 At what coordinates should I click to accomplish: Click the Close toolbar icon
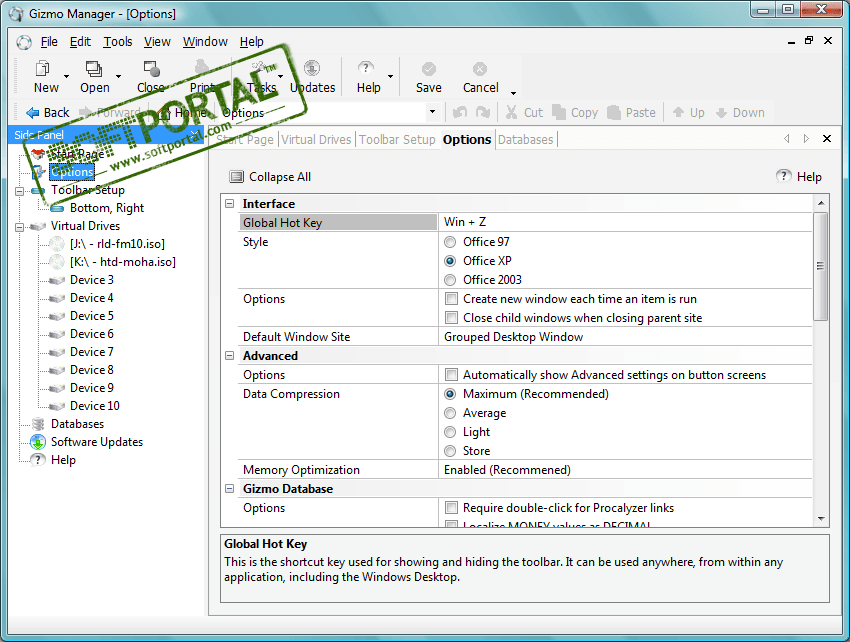pos(151,69)
